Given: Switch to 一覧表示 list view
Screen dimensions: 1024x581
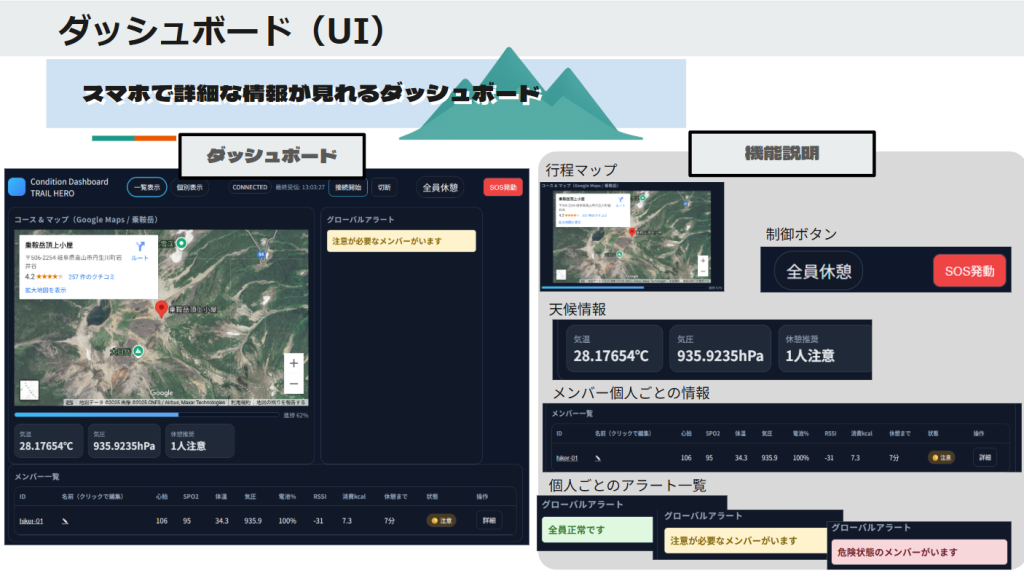Looking at the screenshot, I should [146, 187].
